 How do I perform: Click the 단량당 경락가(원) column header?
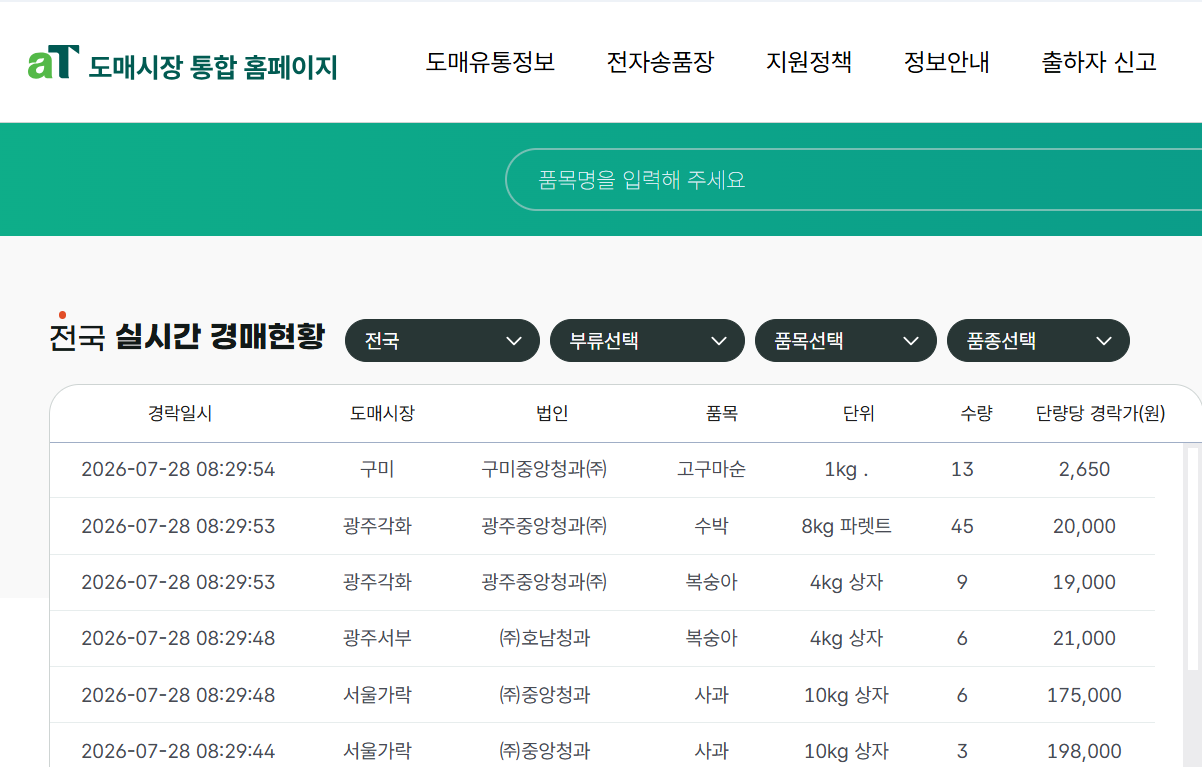pyautogui.click(x=1100, y=413)
